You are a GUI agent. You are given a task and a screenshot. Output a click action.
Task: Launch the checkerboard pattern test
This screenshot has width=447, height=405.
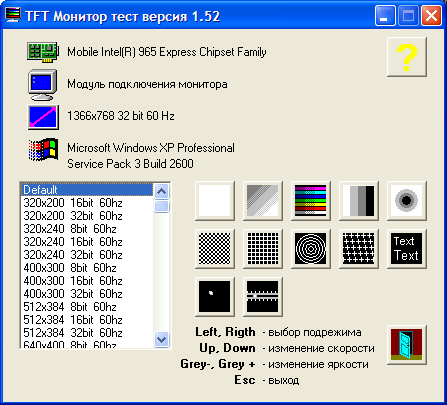pos(215,249)
